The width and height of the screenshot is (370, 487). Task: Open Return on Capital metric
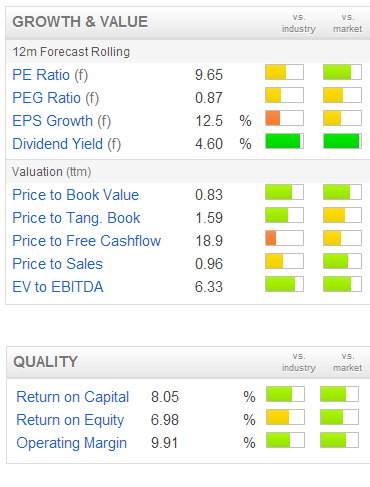point(73,397)
